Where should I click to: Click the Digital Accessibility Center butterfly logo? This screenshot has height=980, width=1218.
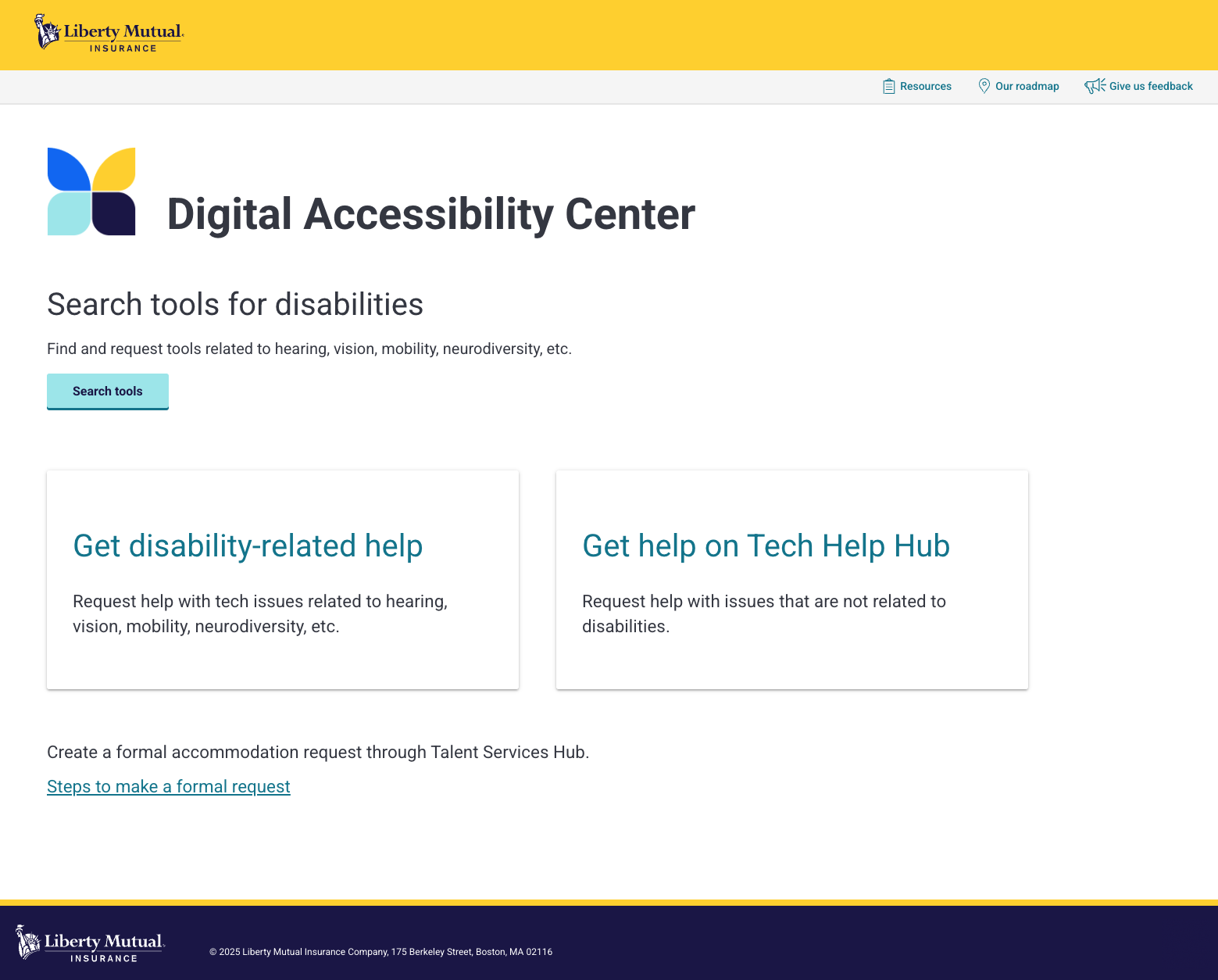coord(91,191)
